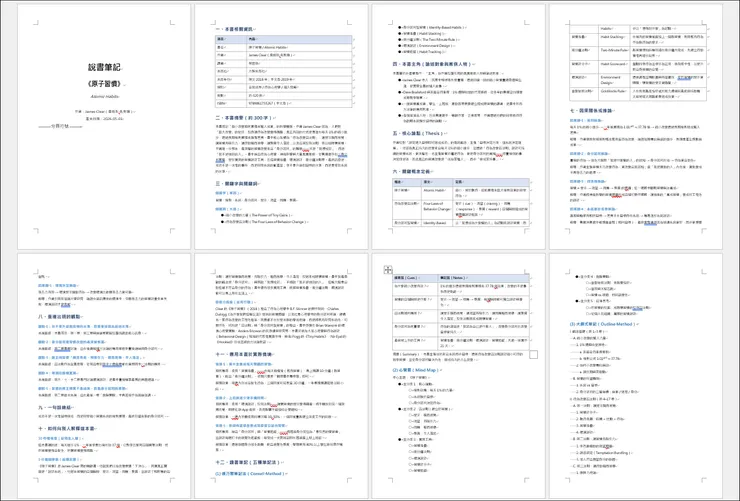
Task: Click the table move handle above the Cues table
Action: [x=388, y=270]
